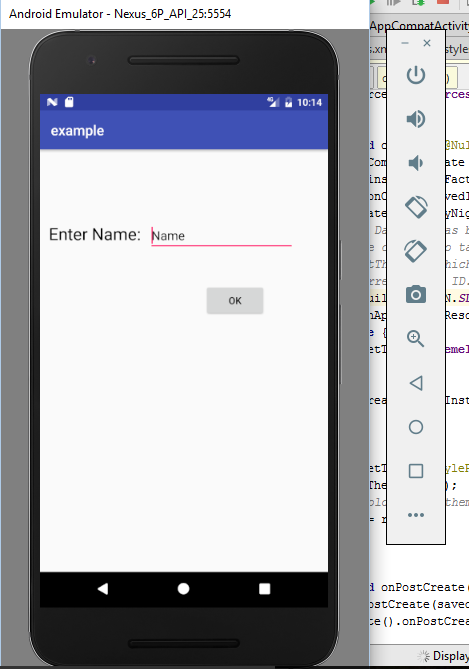Tap the cellular signal status icon
Screen dimensions: 469x669
pos(273,102)
